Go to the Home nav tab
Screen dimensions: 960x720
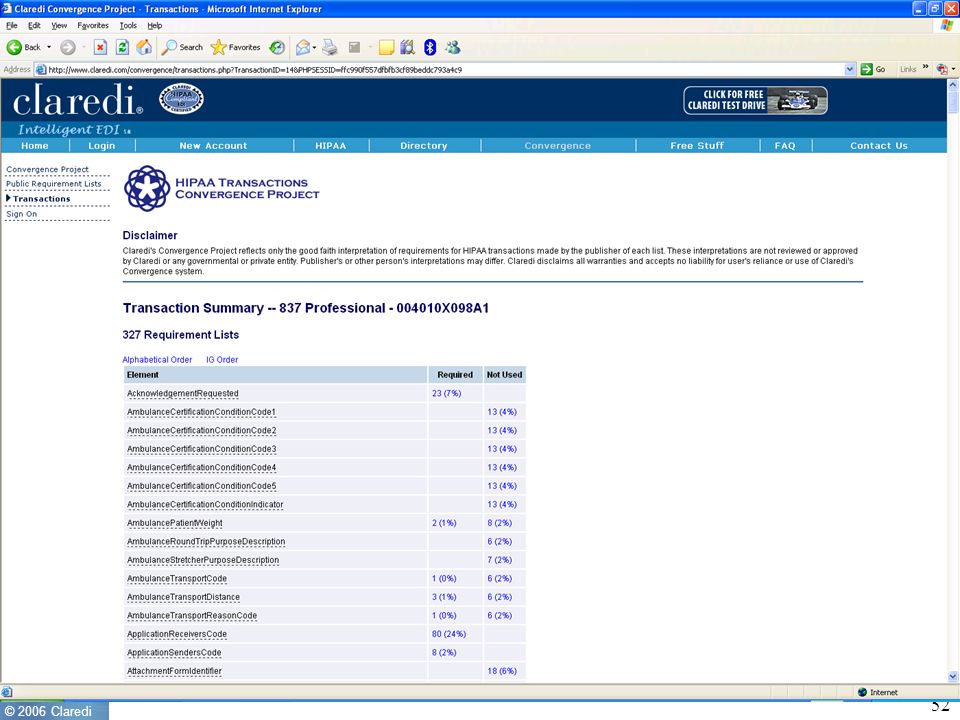point(35,146)
